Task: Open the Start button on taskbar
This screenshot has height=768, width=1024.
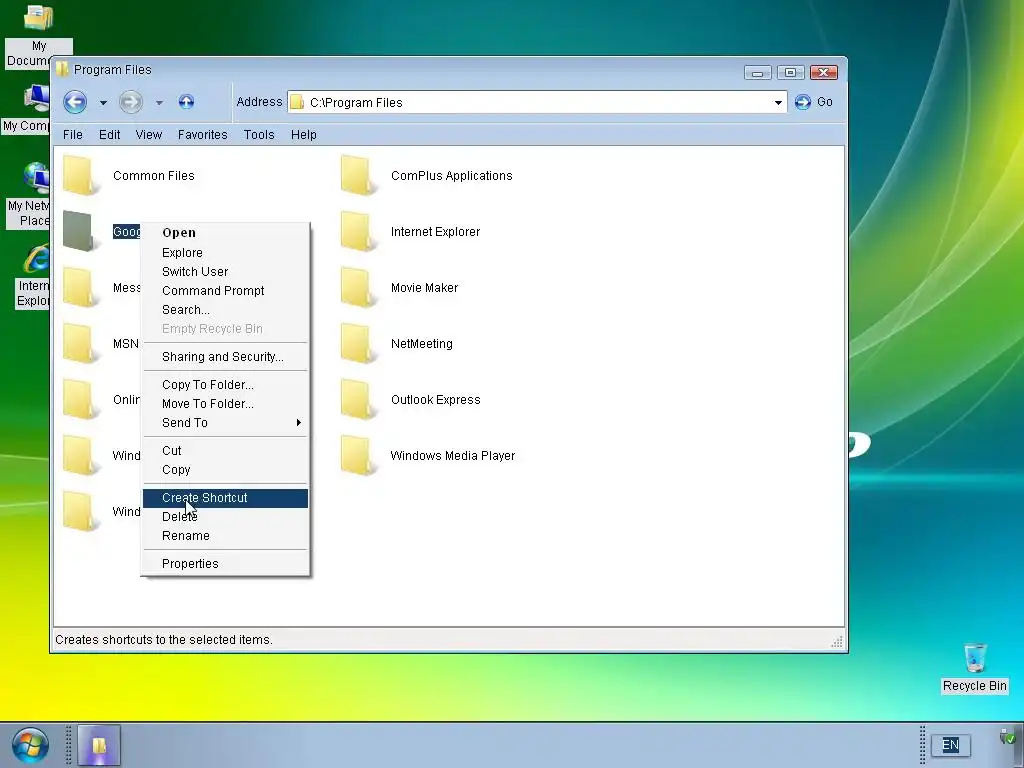Action: click(x=30, y=745)
